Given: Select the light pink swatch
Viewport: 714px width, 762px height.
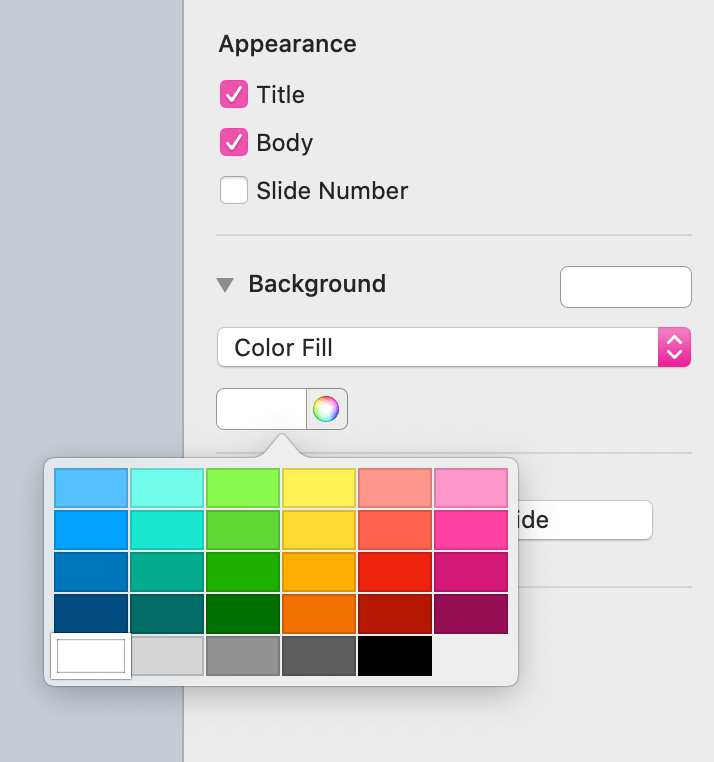Looking at the screenshot, I should (471, 488).
